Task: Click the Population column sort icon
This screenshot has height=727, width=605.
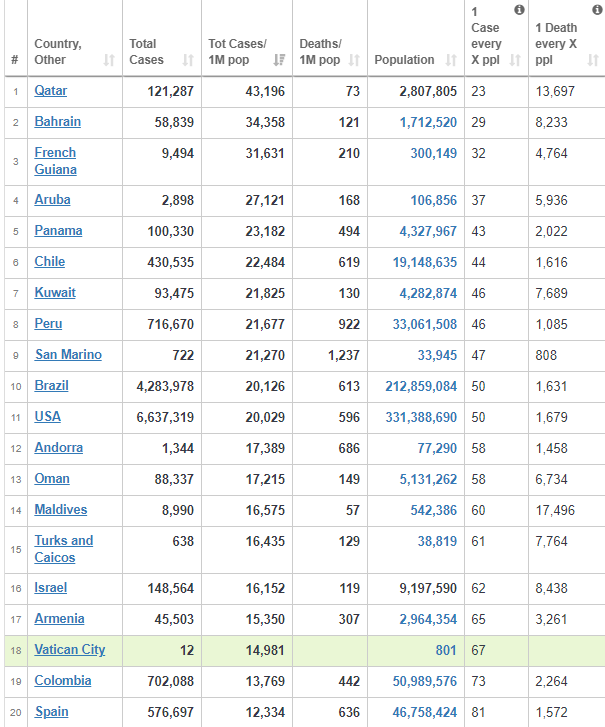Action: coord(451,61)
